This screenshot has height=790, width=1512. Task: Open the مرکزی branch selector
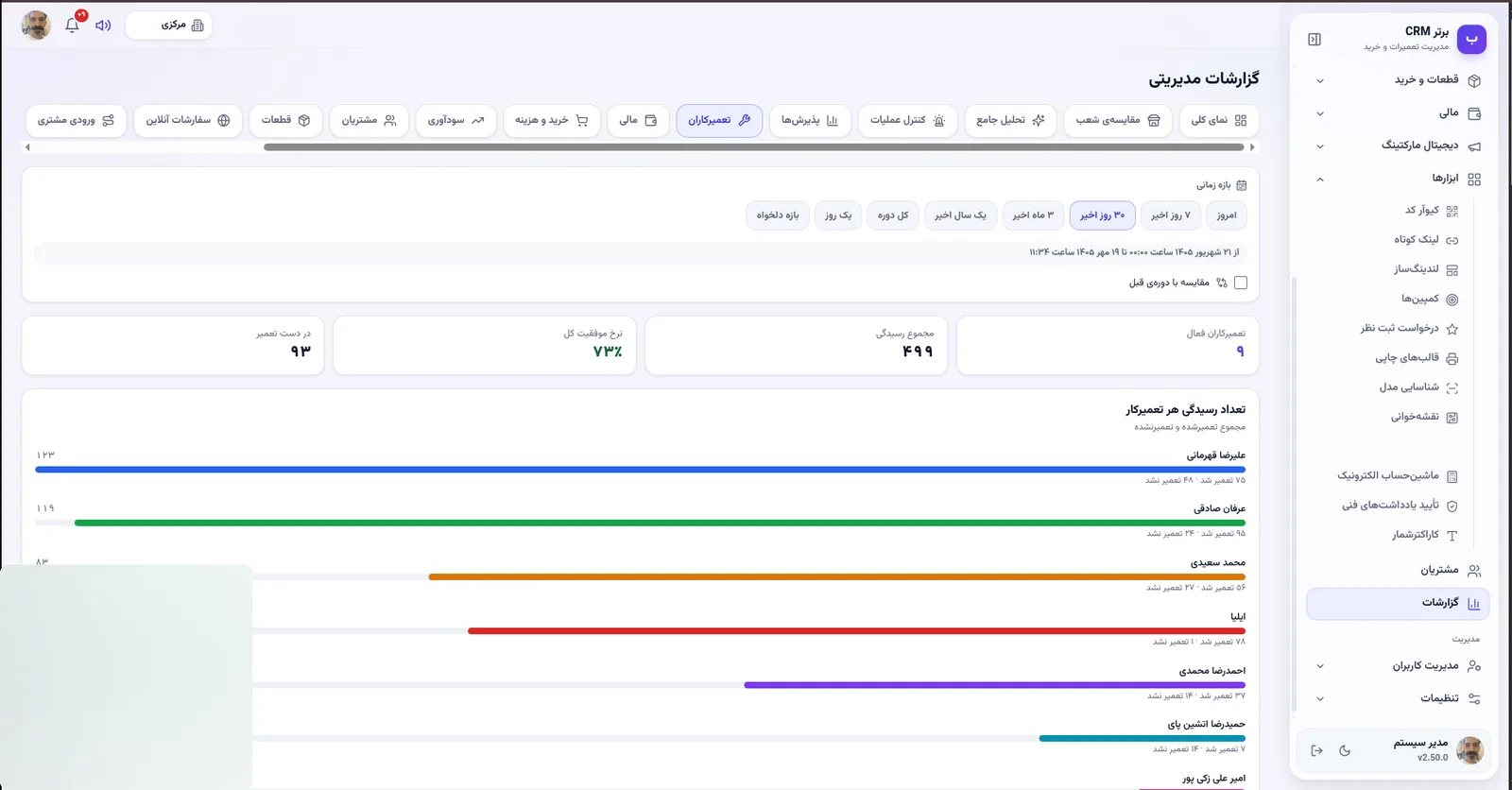tap(169, 26)
